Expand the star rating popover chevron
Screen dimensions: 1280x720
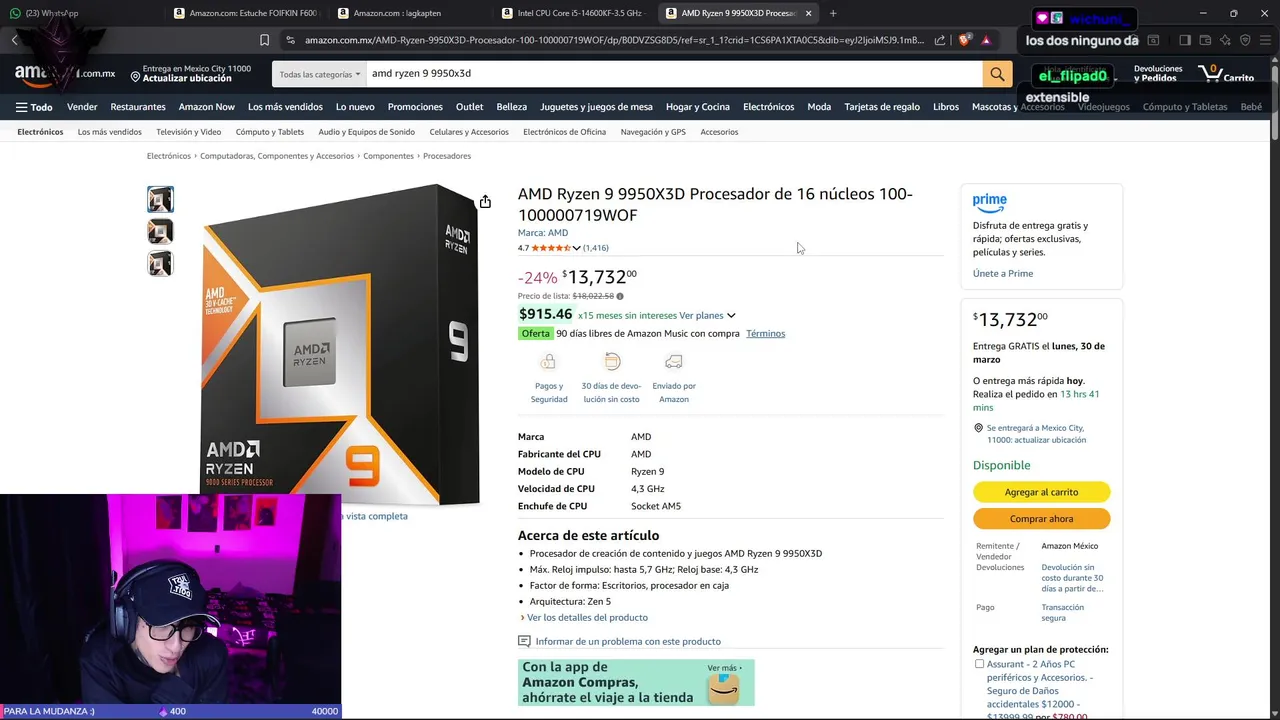click(576, 248)
